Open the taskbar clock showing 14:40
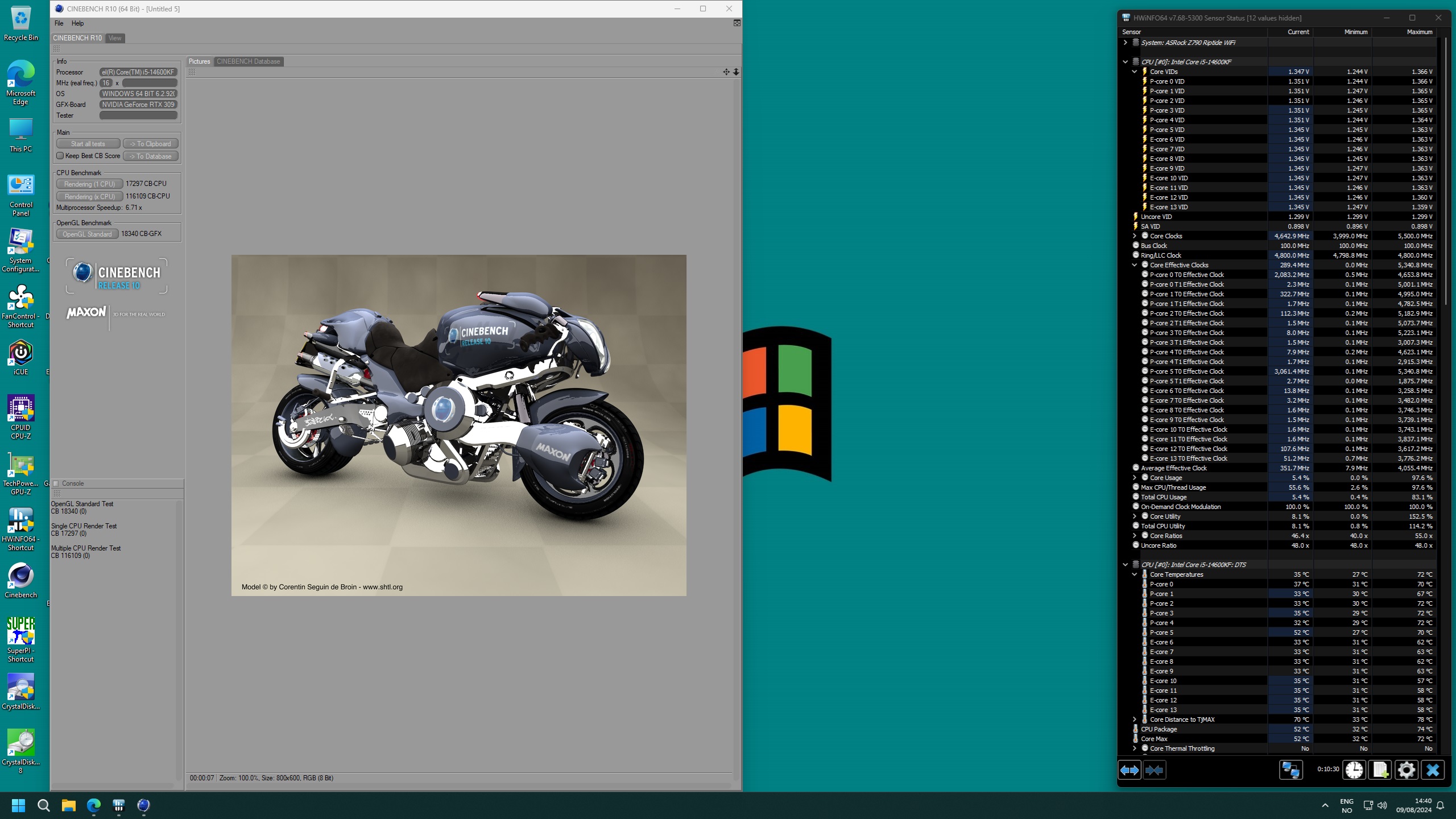The height and width of the screenshot is (819, 1456). pyautogui.click(x=1414, y=805)
